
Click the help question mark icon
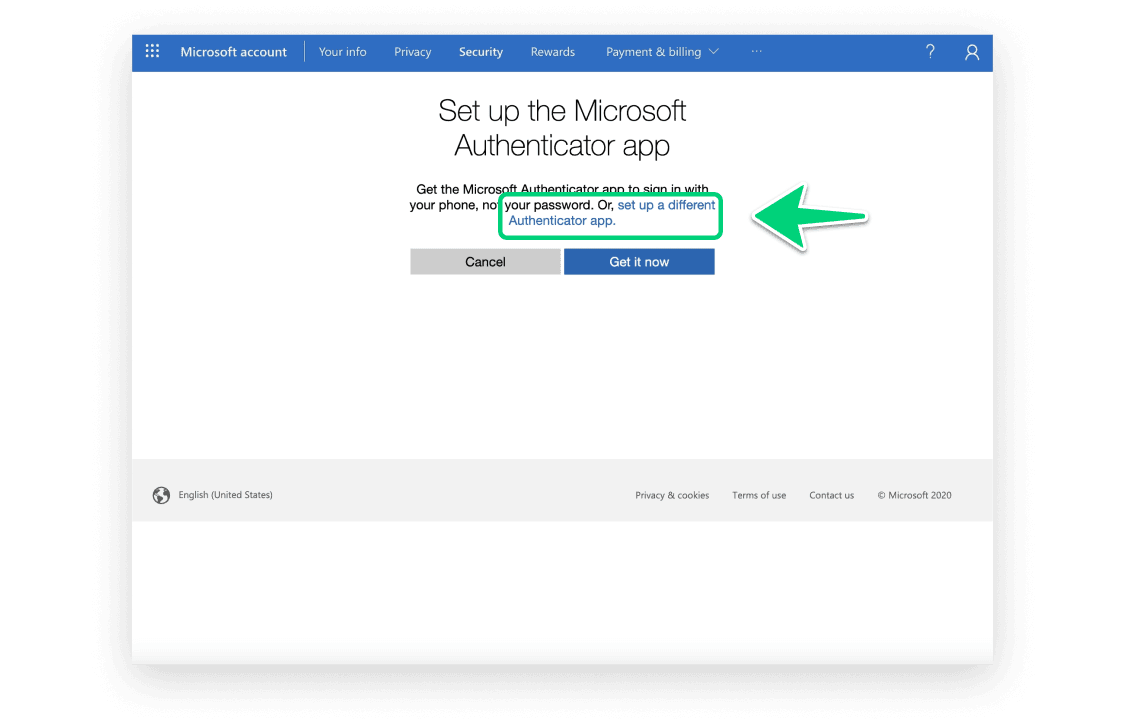930,52
